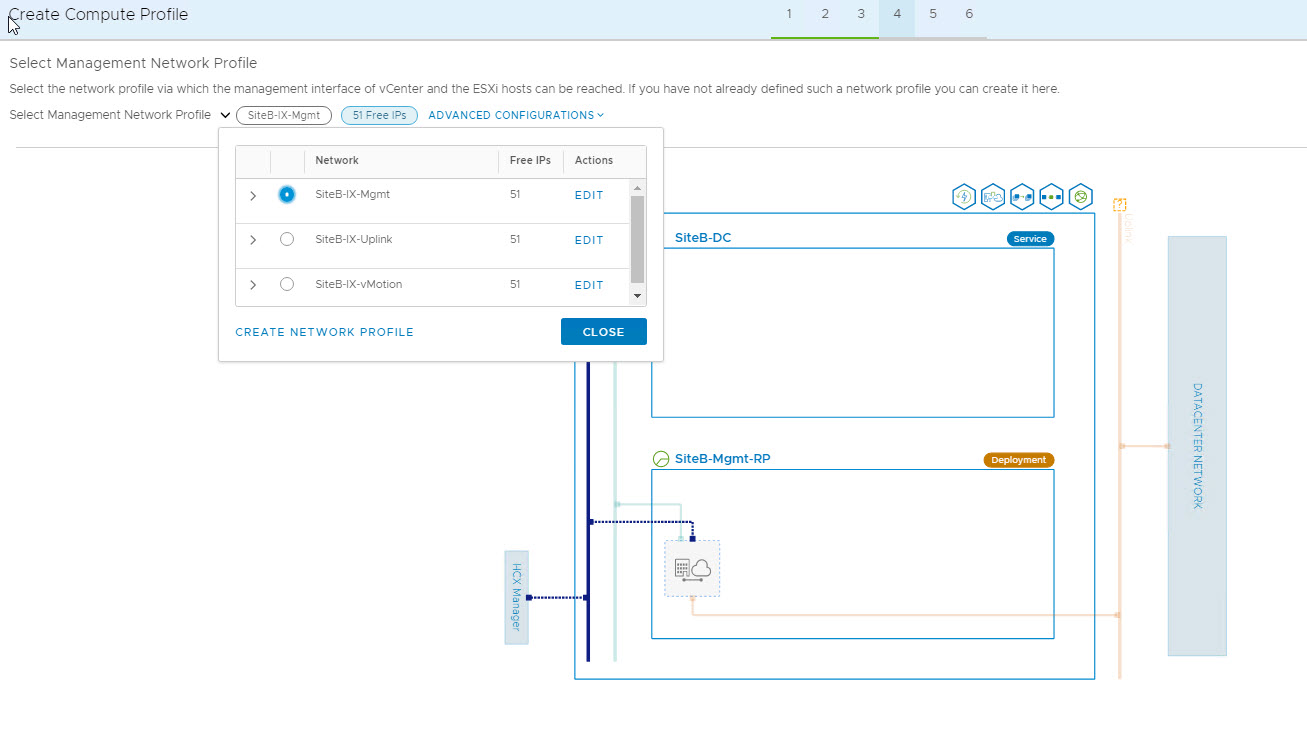Image resolution: width=1307 pixels, height=740 pixels.
Task: Click Edit for the SiteB-IX-vMotion network
Action: 589,285
